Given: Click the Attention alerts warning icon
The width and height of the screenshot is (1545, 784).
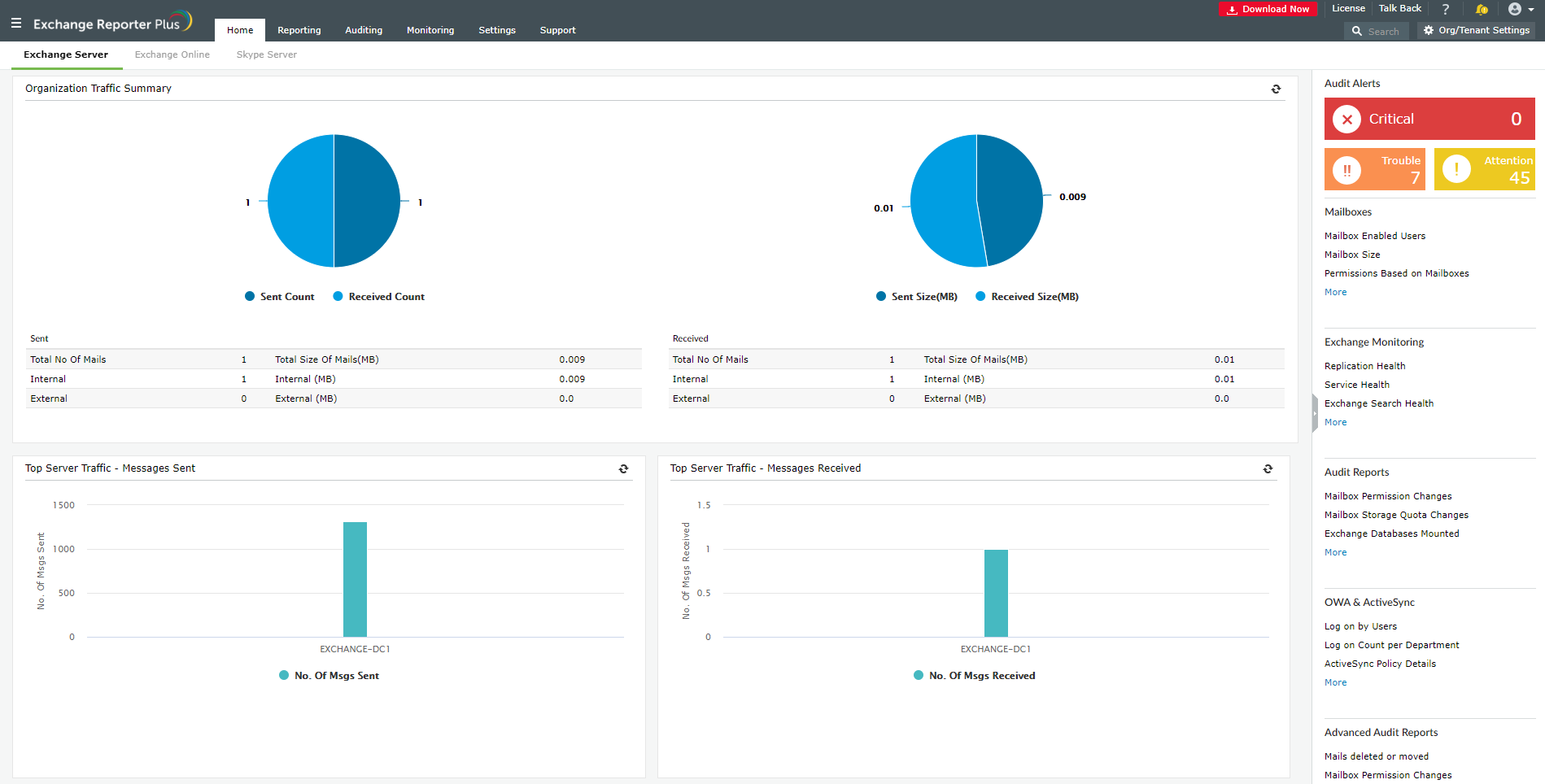Looking at the screenshot, I should click(1456, 169).
